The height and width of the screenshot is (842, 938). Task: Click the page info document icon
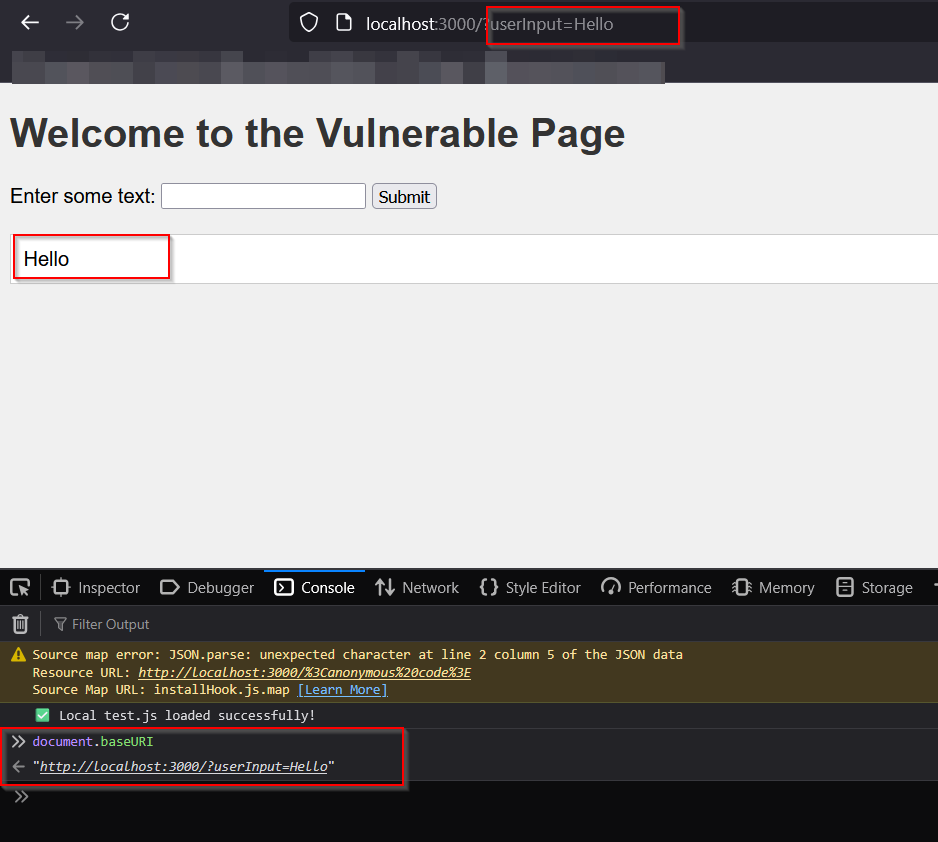coord(343,23)
